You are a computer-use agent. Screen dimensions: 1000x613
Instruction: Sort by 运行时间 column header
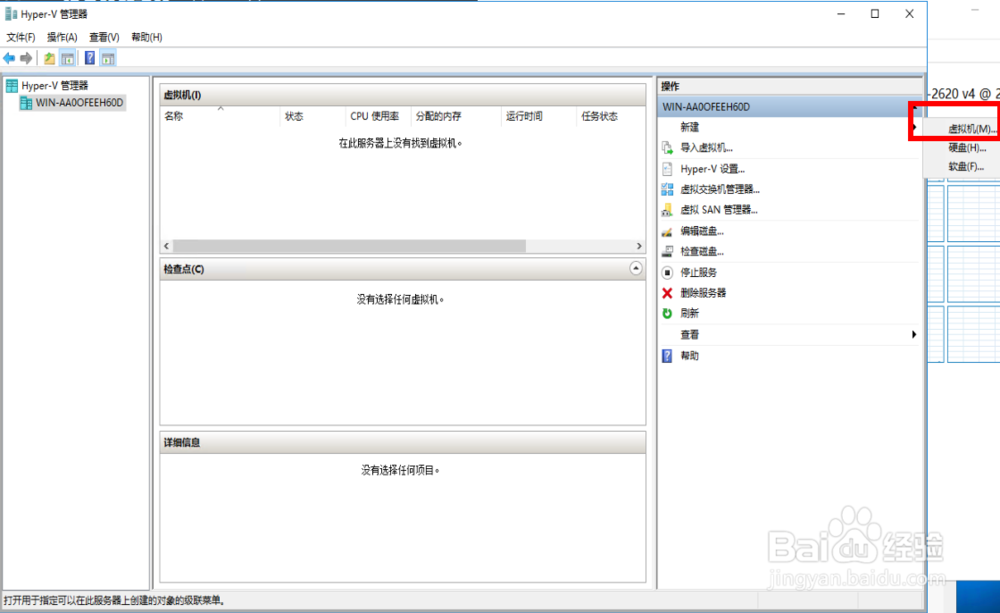[539, 116]
